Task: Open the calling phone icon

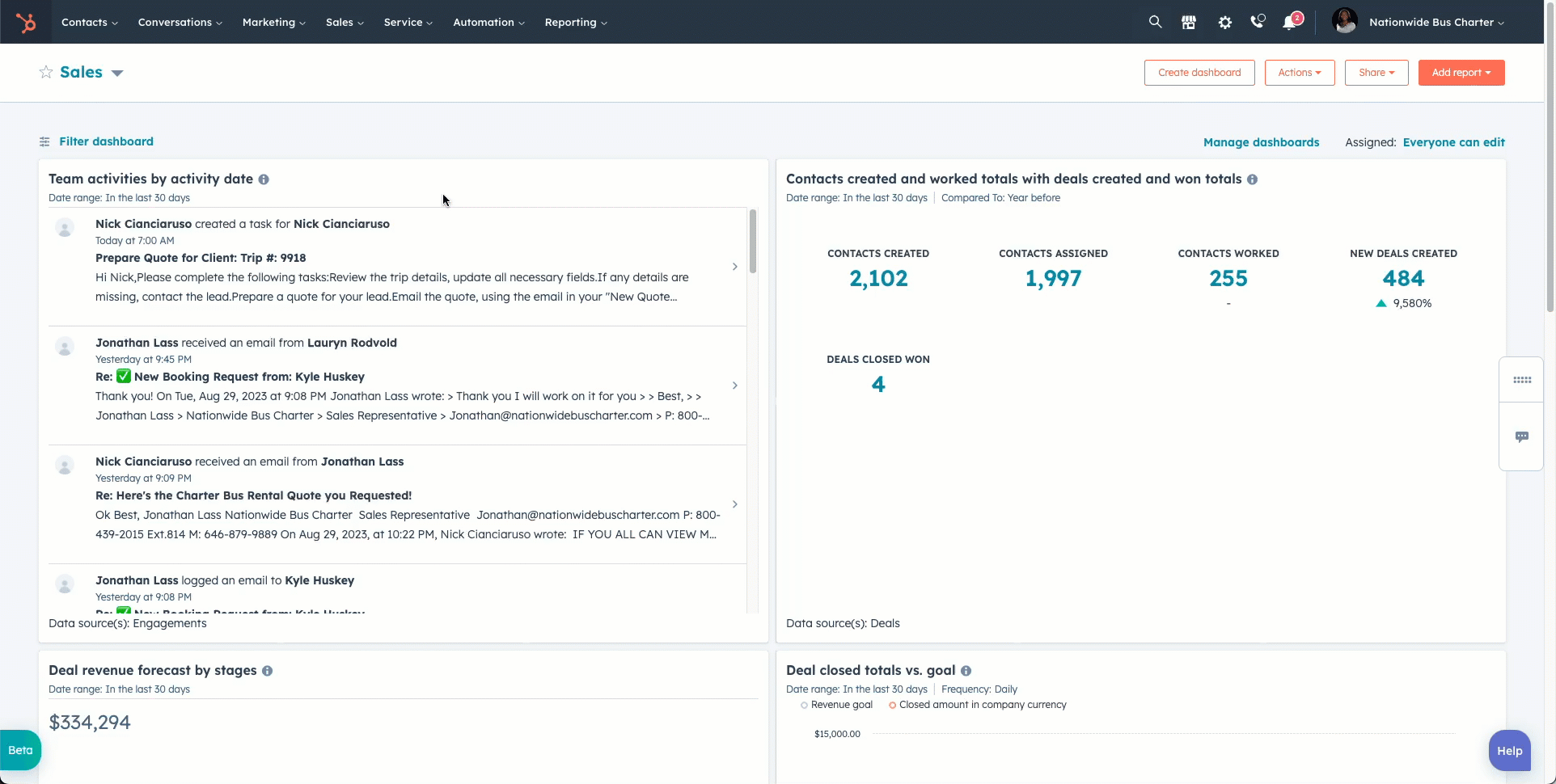Action: (x=1257, y=23)
